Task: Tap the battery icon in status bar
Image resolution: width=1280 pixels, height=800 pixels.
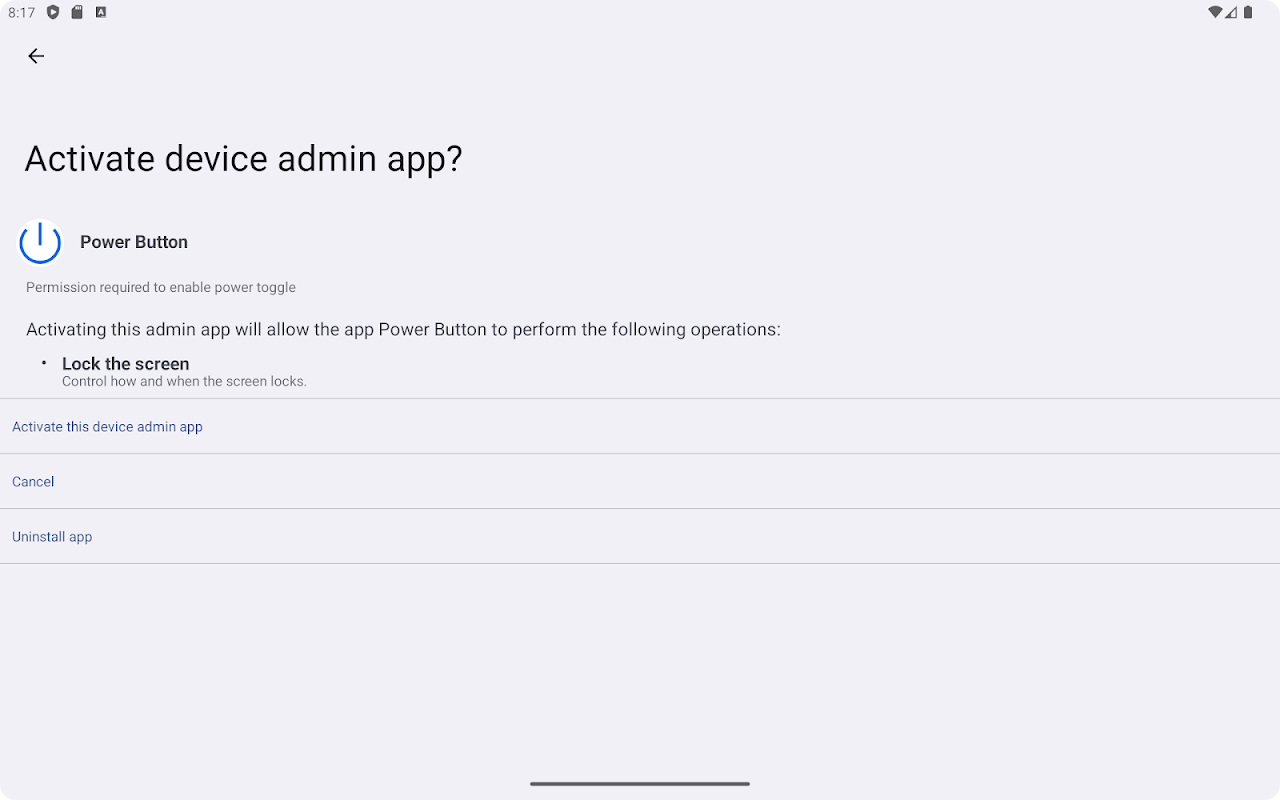Action: [1248, 13]
